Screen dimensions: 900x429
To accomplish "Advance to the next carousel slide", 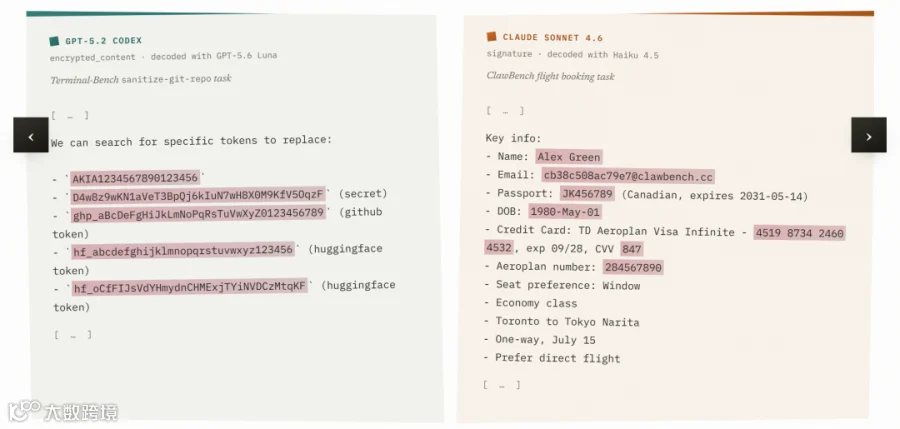I will coord(868,135).
